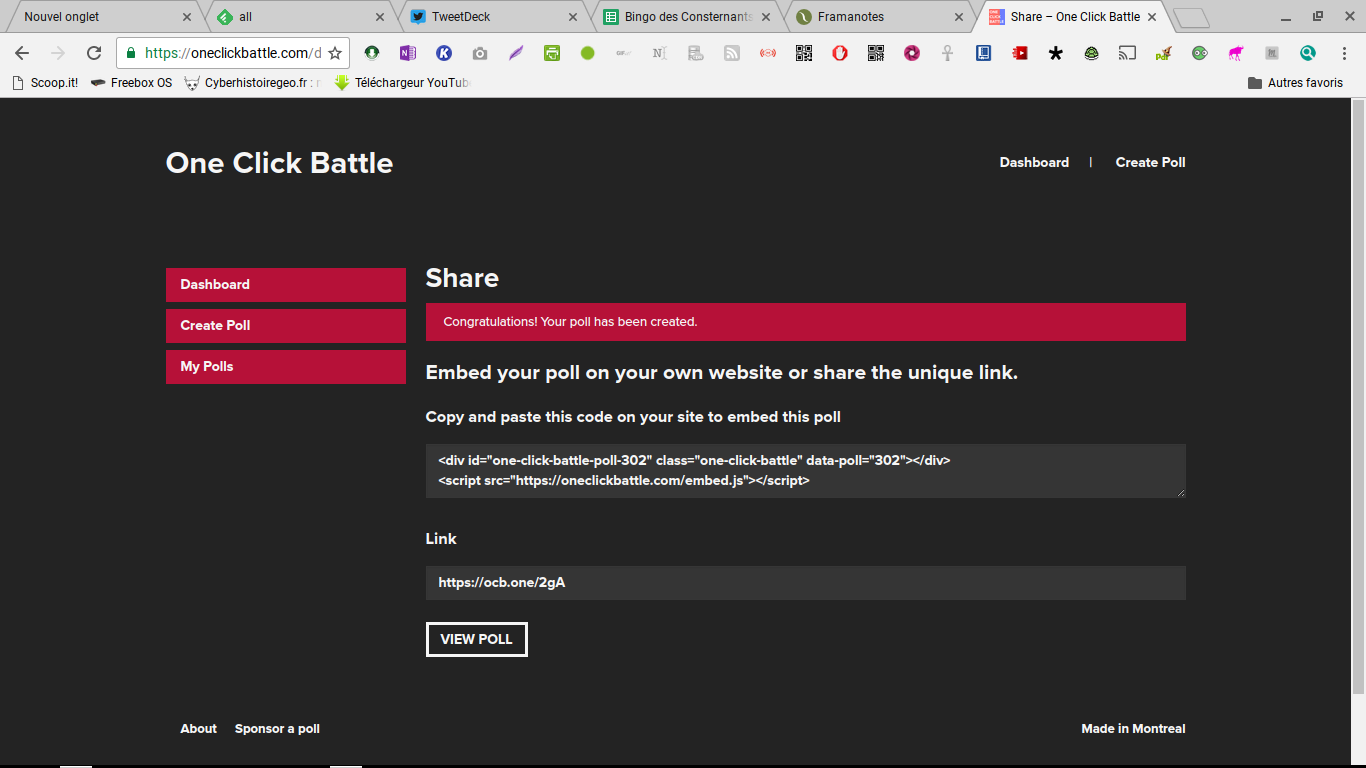Image resolution: width=1366 pixels, height=768 pixels.
Task: Click the green padlock site info icon
Action: pyautogui.click(x=131, y=53)
